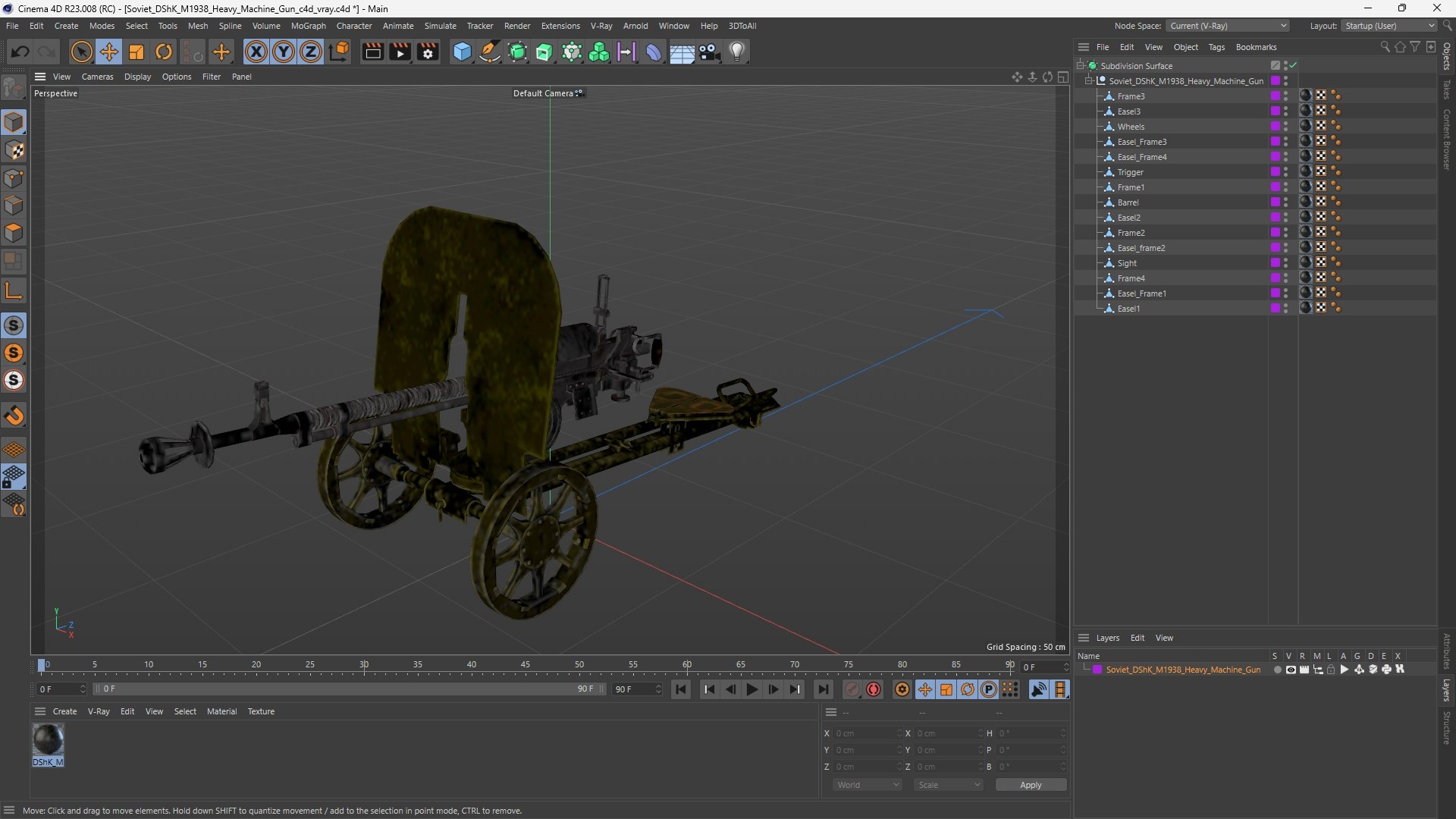
Task: Click the Spline Pen icon
Action: pyautogui.click(x=490, y=52)
